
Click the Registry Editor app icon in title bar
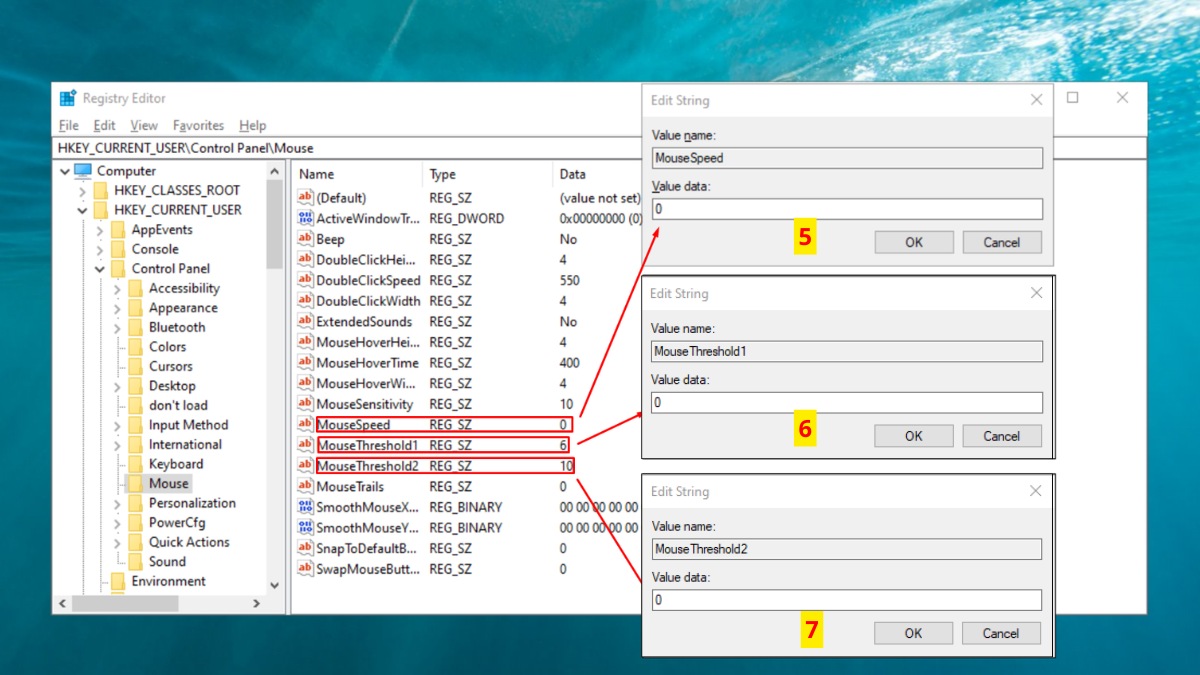pyautogui.click(x=68, y=98)
